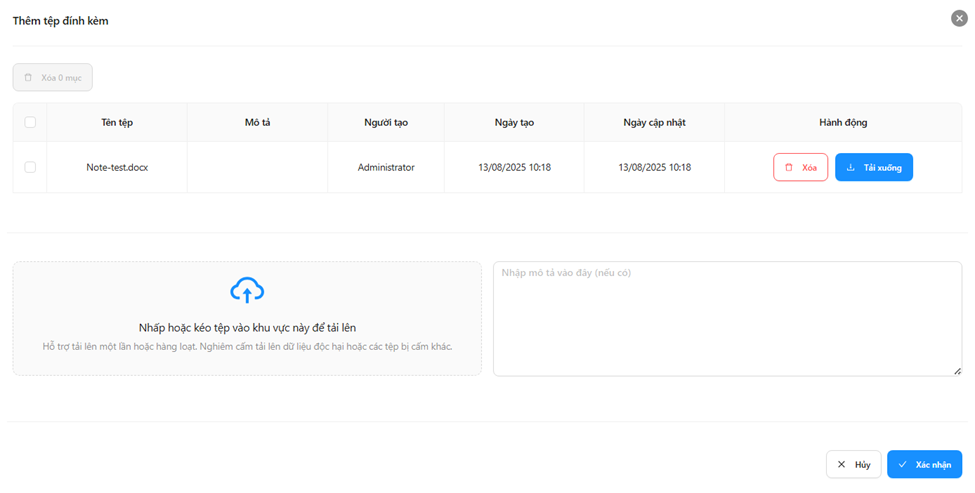The height and width of the screenshot is (493, 975).
Task: Select the "Ngày cập nhật" column header
Action: [654, 123]
